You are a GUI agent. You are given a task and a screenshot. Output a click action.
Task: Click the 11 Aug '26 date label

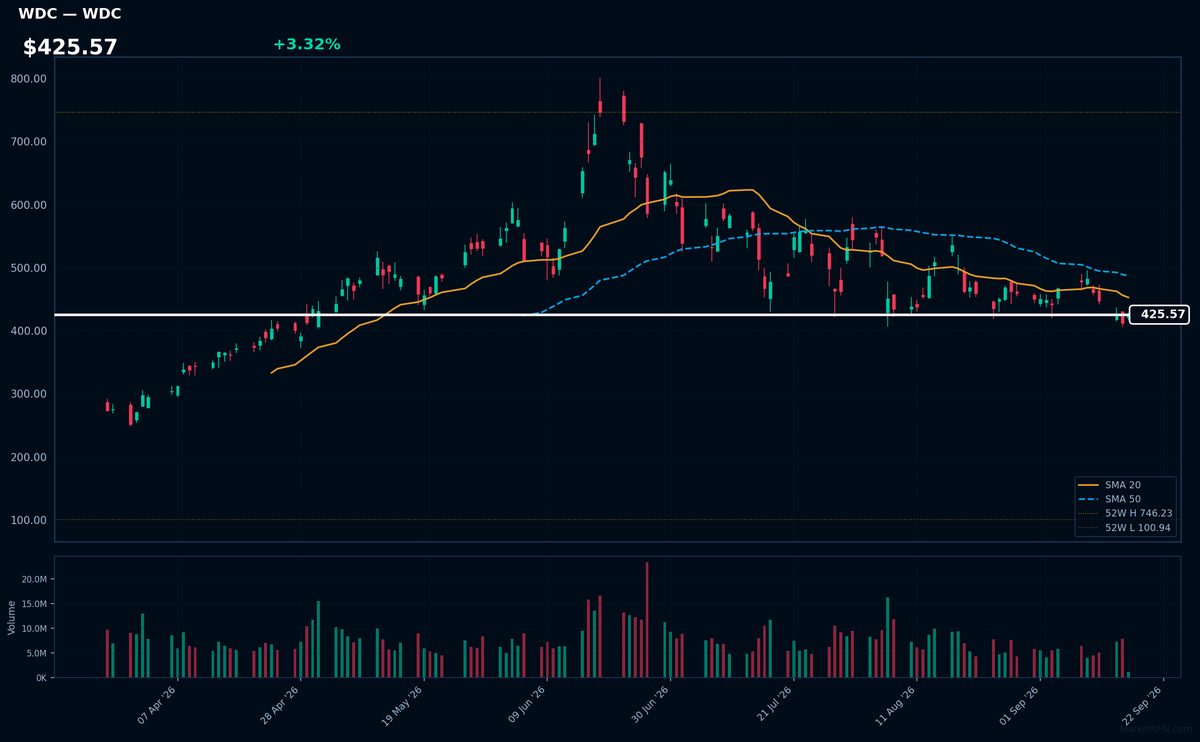click(x=896, y=705)
